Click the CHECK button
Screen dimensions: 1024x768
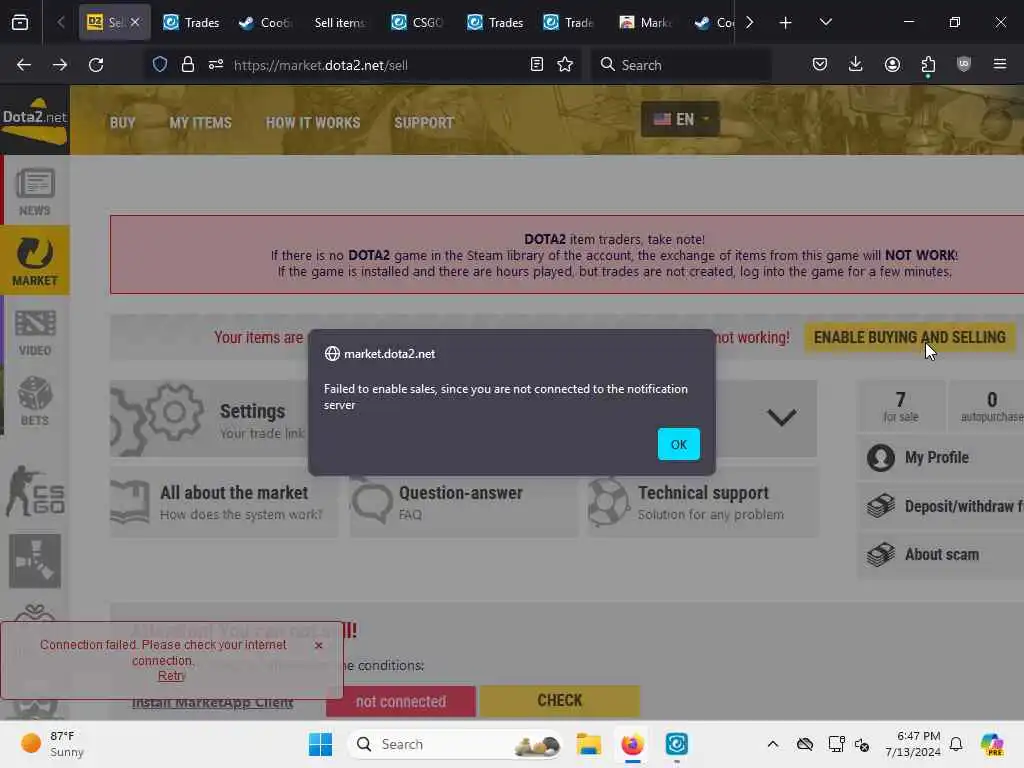pyautogui.click(x=559, y=700)
